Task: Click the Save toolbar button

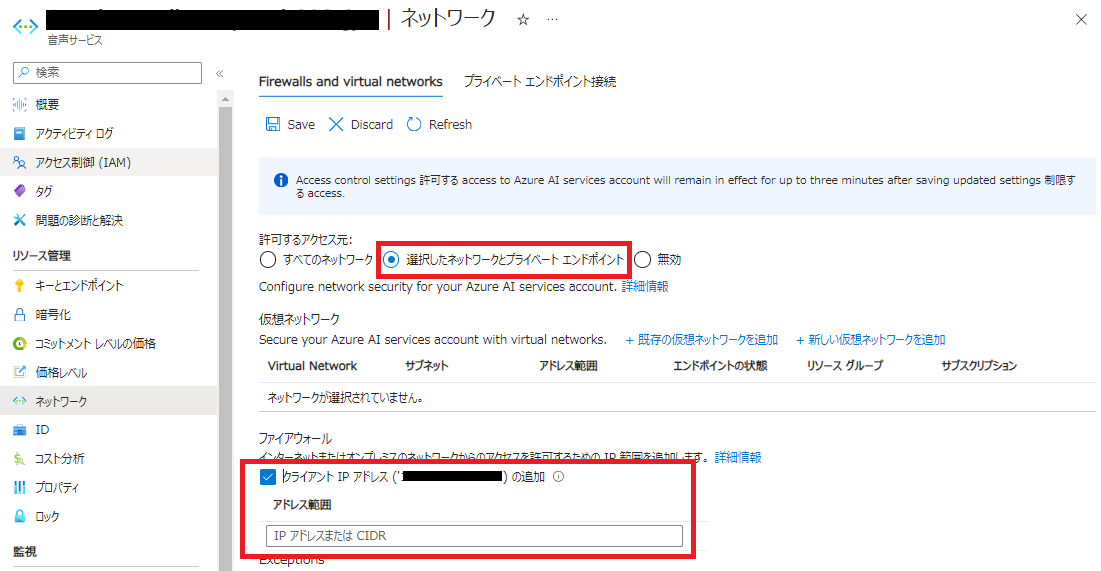Action: [290, 124]
